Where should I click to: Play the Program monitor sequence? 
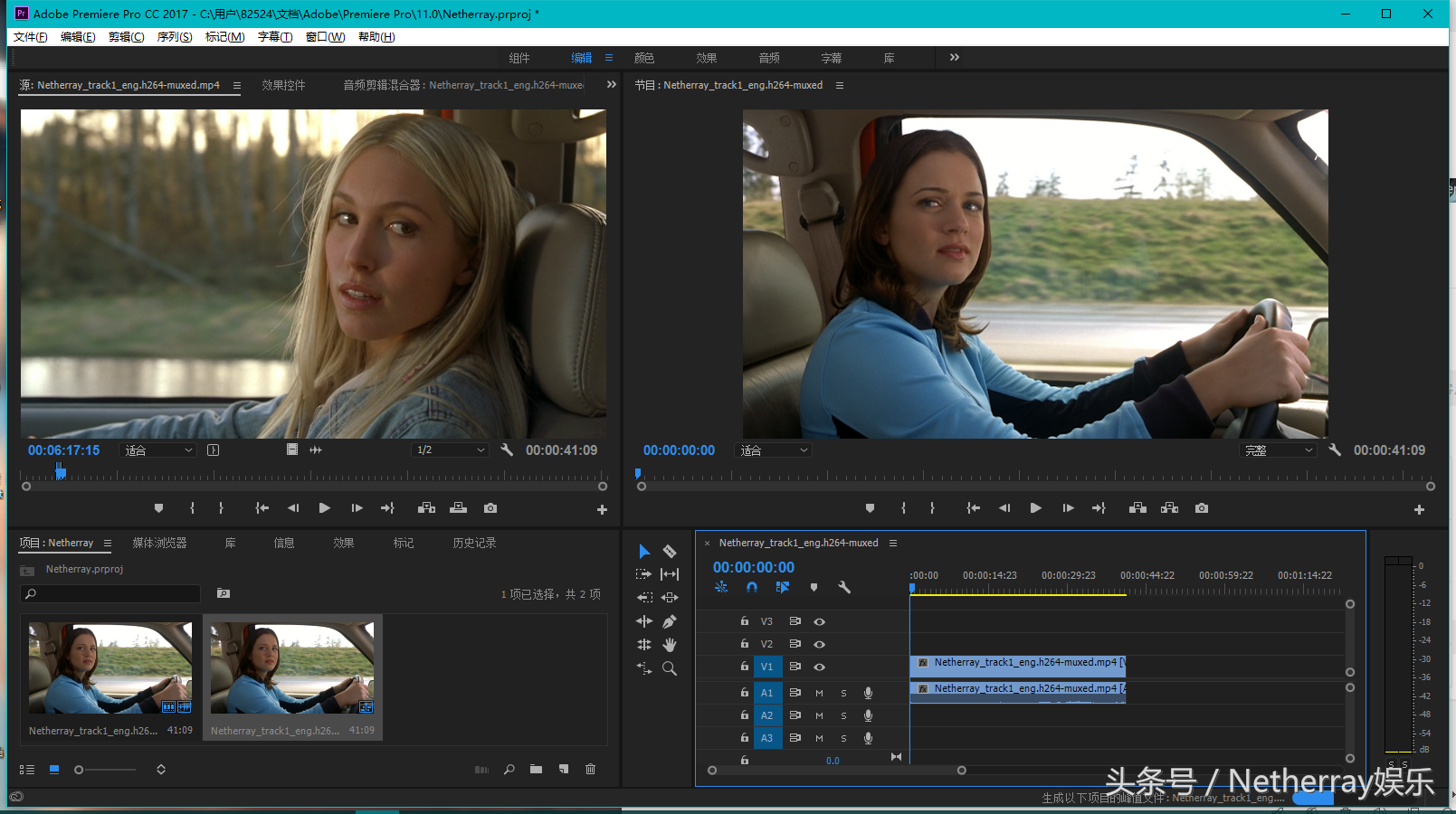point(1035,508)
